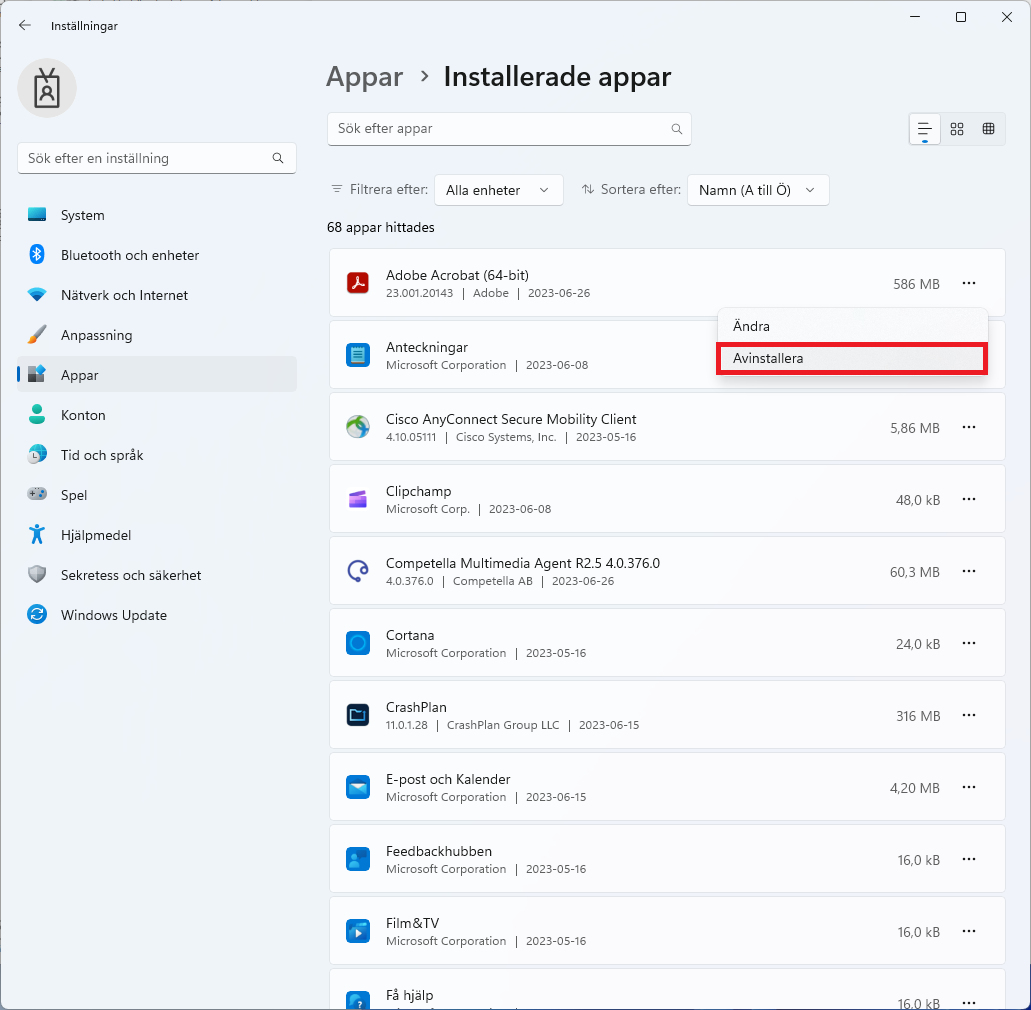Click the E-post och Kalender app icon

tap(358, 787)
